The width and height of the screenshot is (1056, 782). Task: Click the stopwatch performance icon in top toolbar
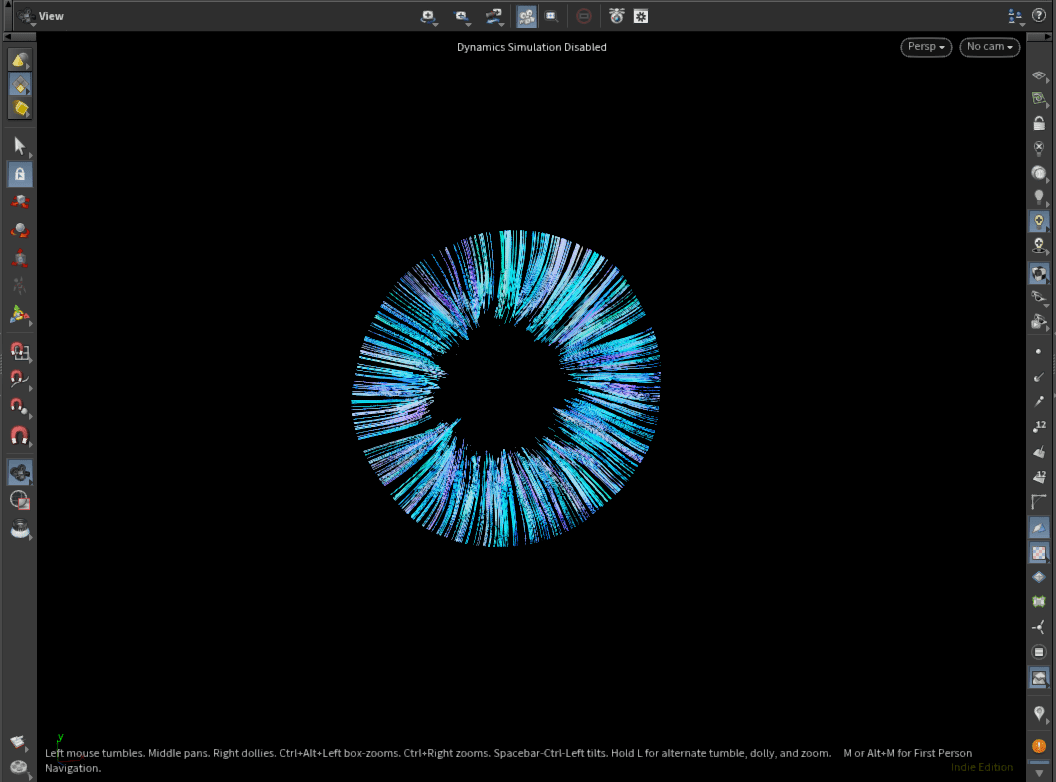coord(616,16)
